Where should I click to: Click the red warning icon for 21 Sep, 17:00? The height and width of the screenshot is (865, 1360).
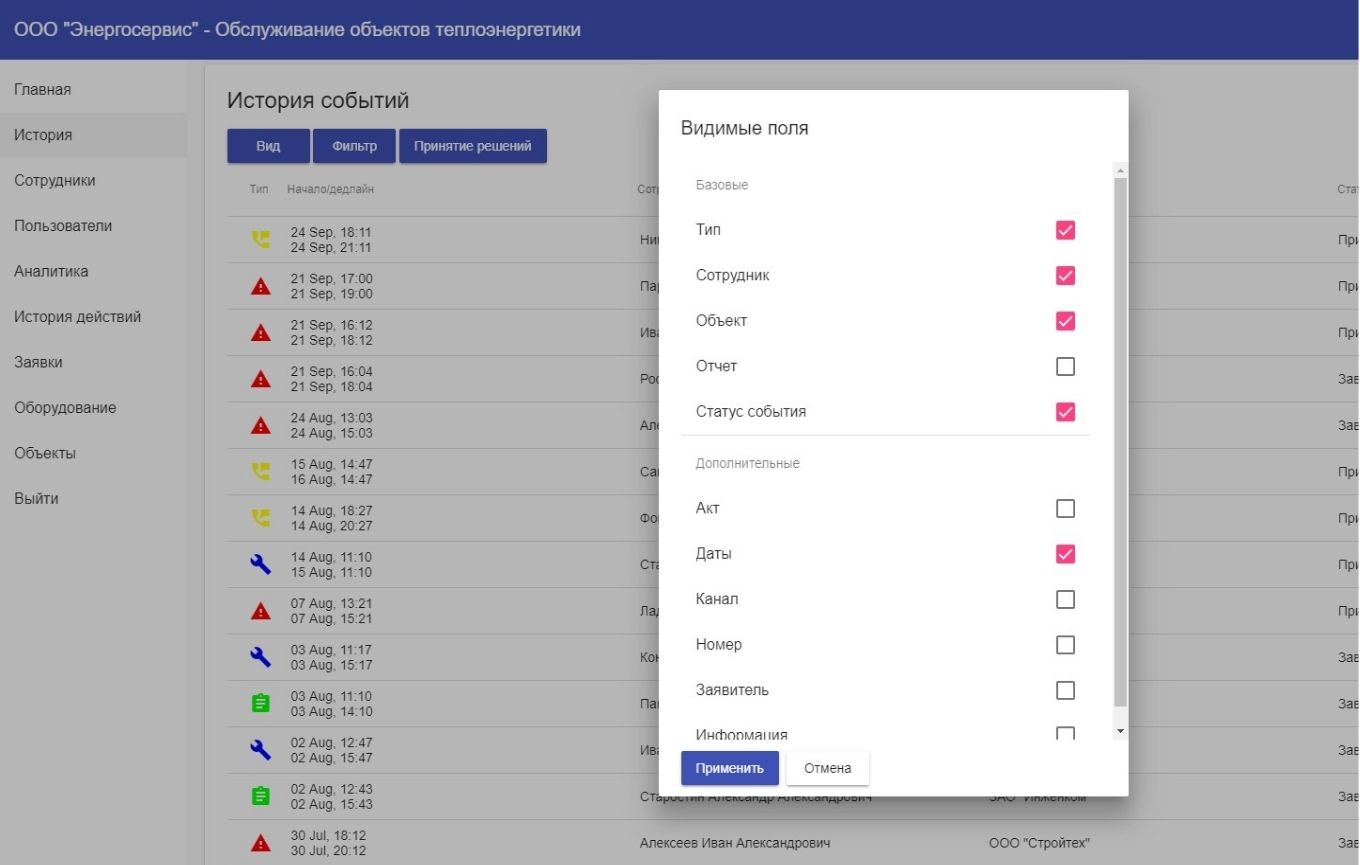click(x=261, y=287)
